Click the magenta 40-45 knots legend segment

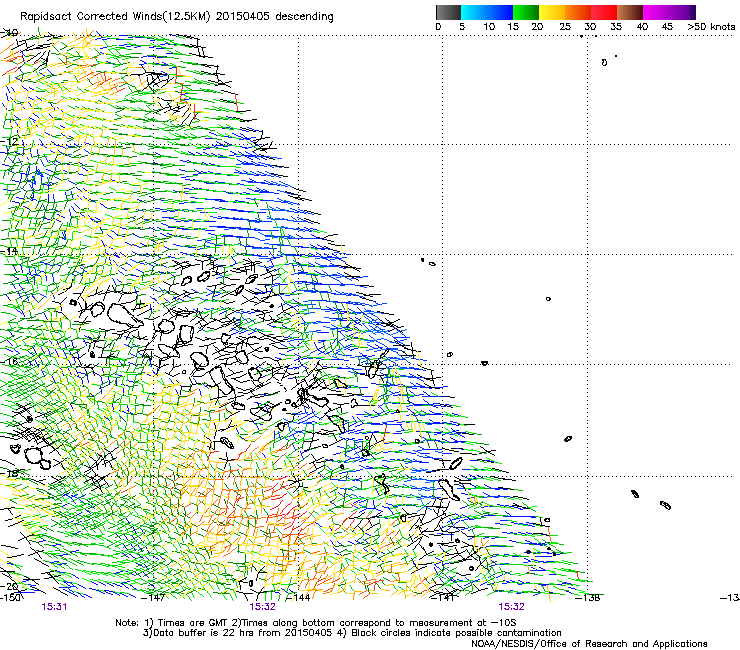[656, 12]
